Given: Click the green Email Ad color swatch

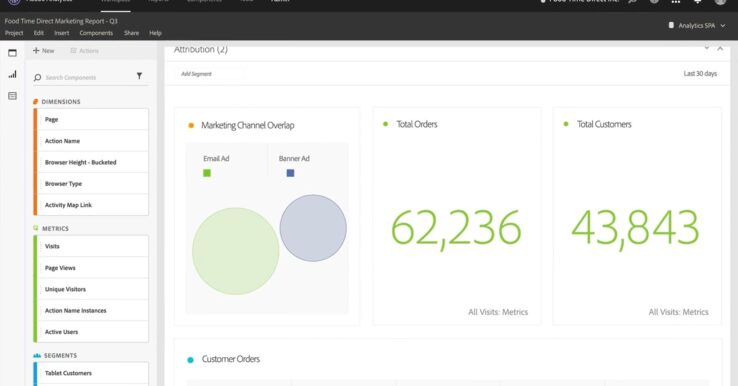Looking at the screenshot, I should click(x=207, y=173).
